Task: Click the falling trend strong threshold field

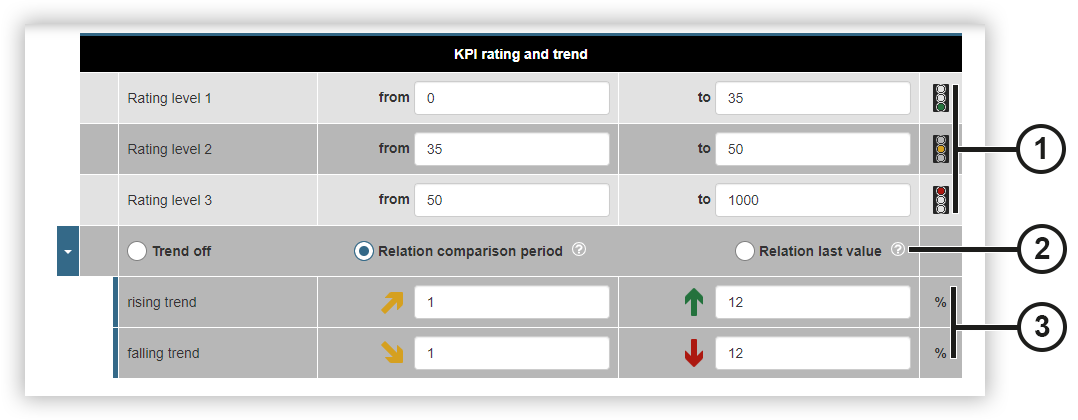Action: coord(813,353)
